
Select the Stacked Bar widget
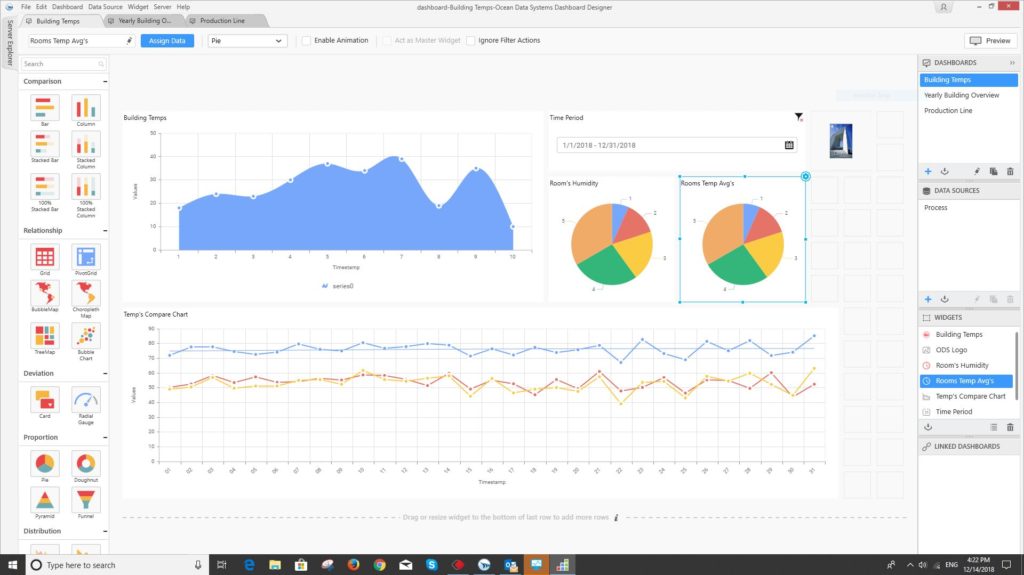[x=44, y=144]
